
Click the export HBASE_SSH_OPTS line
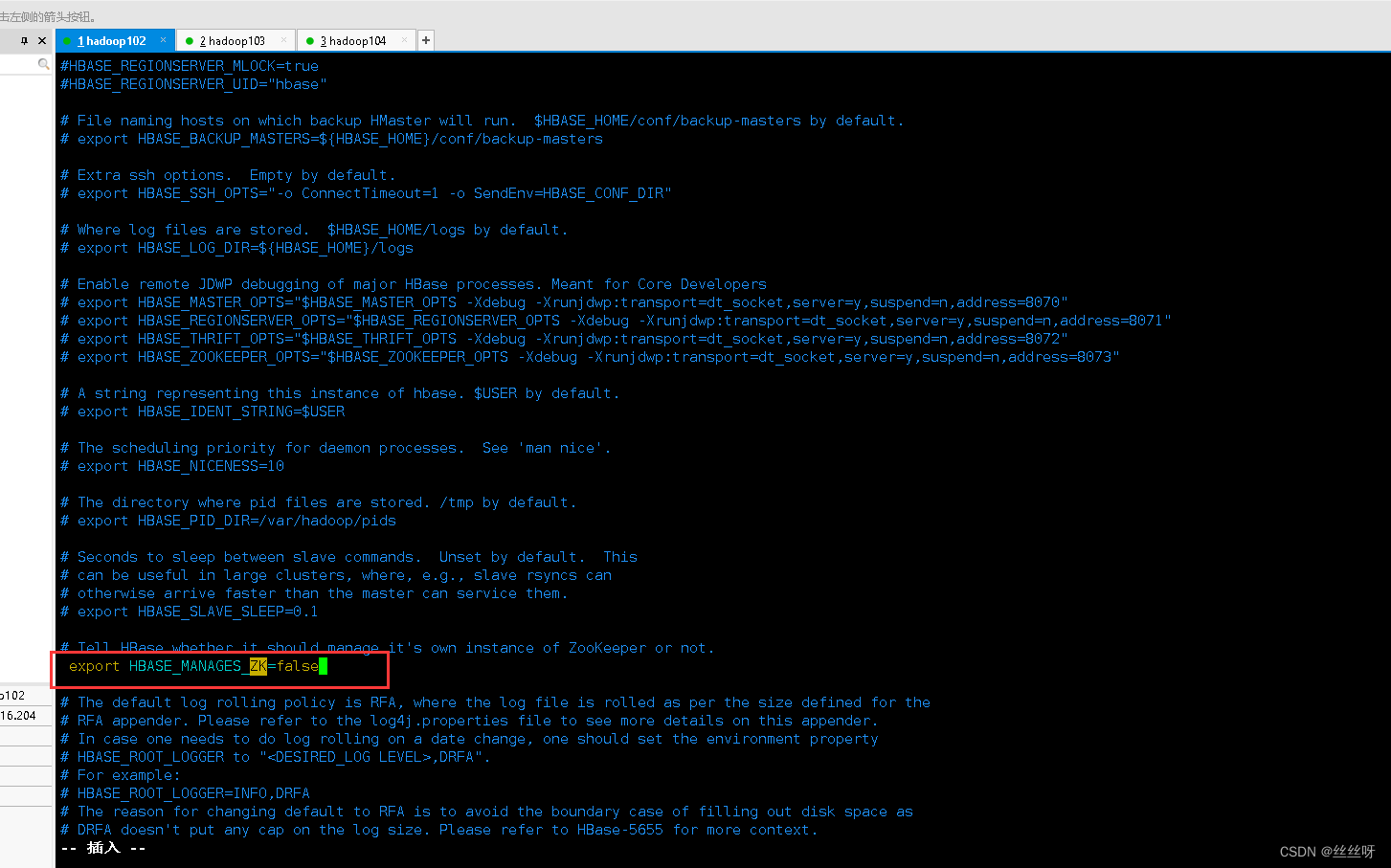coord(366,193)
